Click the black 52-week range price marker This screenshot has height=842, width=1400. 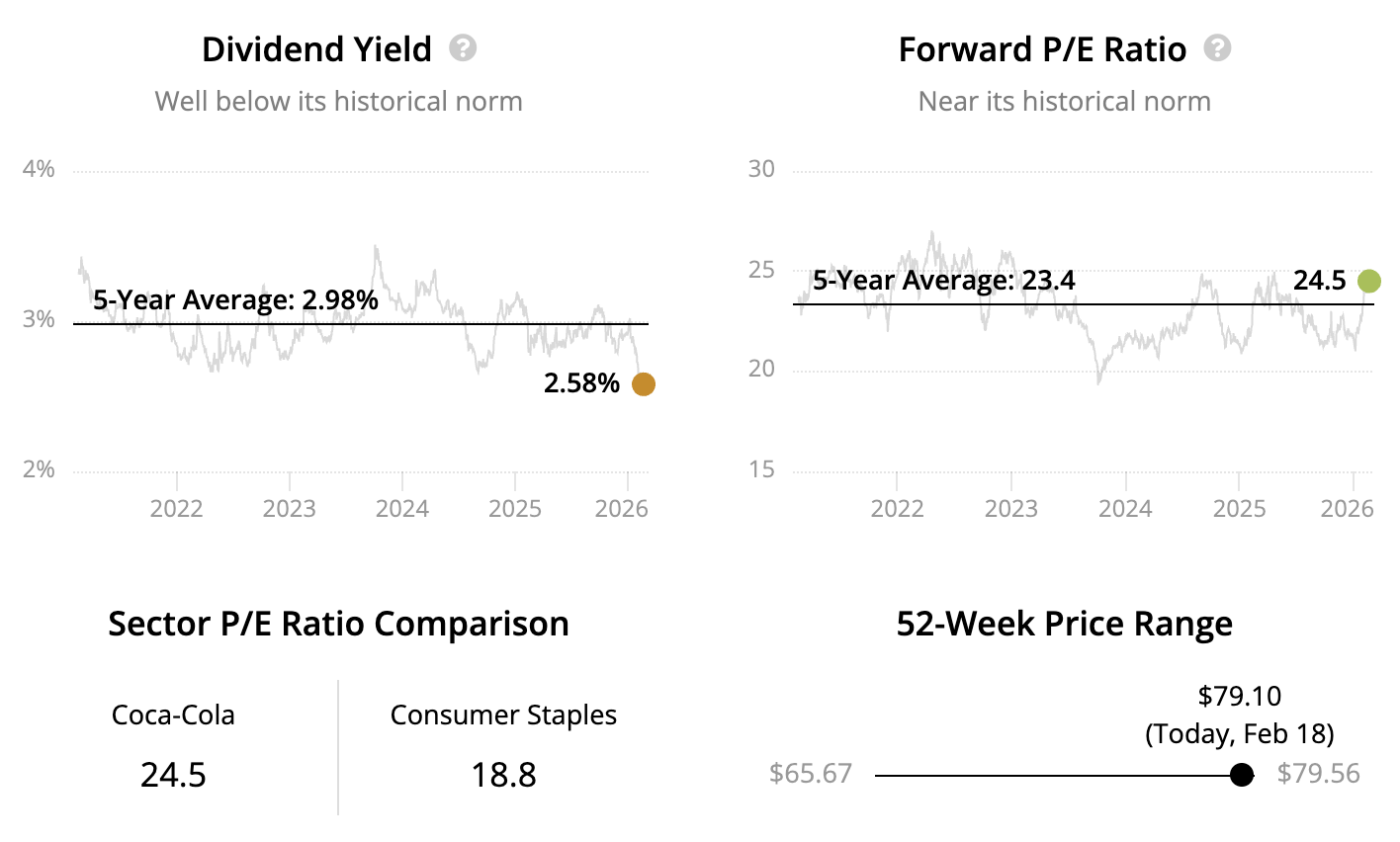pyautogui.click(x=1242, y=775)
